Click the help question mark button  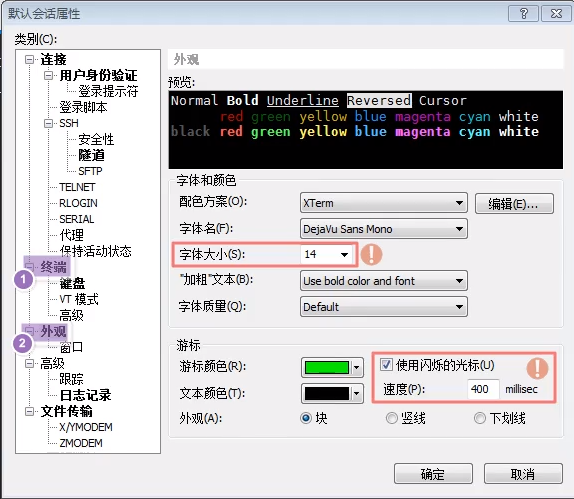point(523,14)
